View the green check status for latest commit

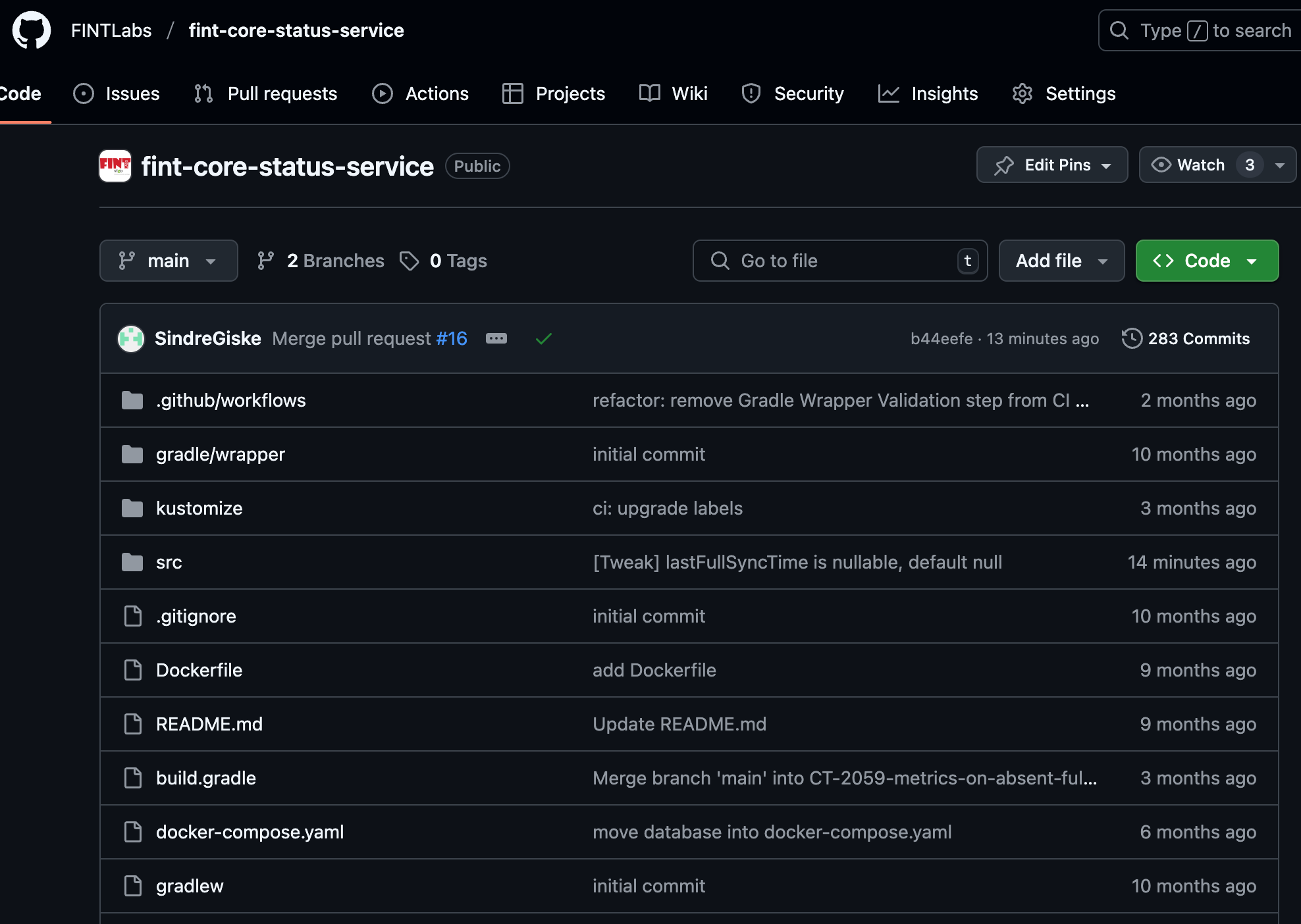tap(544, 339)
